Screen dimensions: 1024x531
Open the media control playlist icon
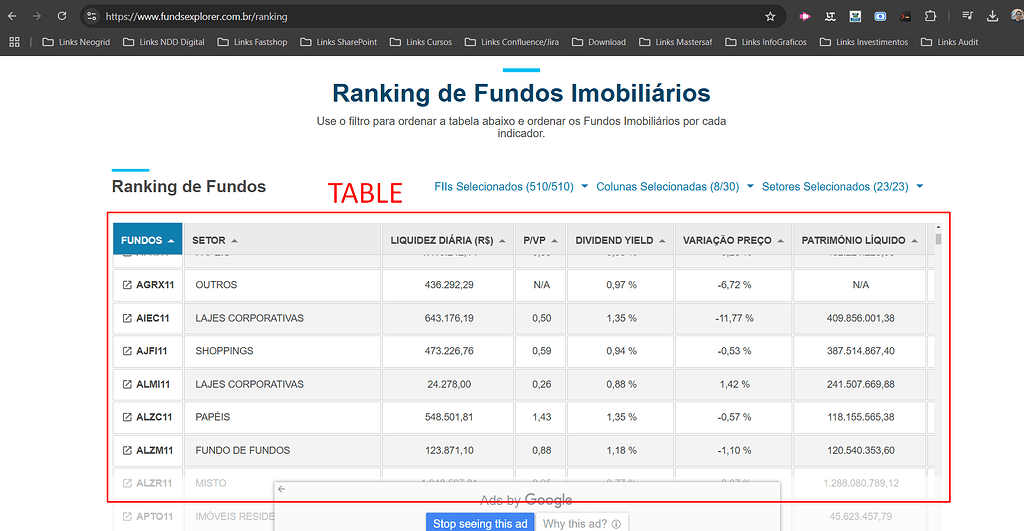[x=967, y=16]
